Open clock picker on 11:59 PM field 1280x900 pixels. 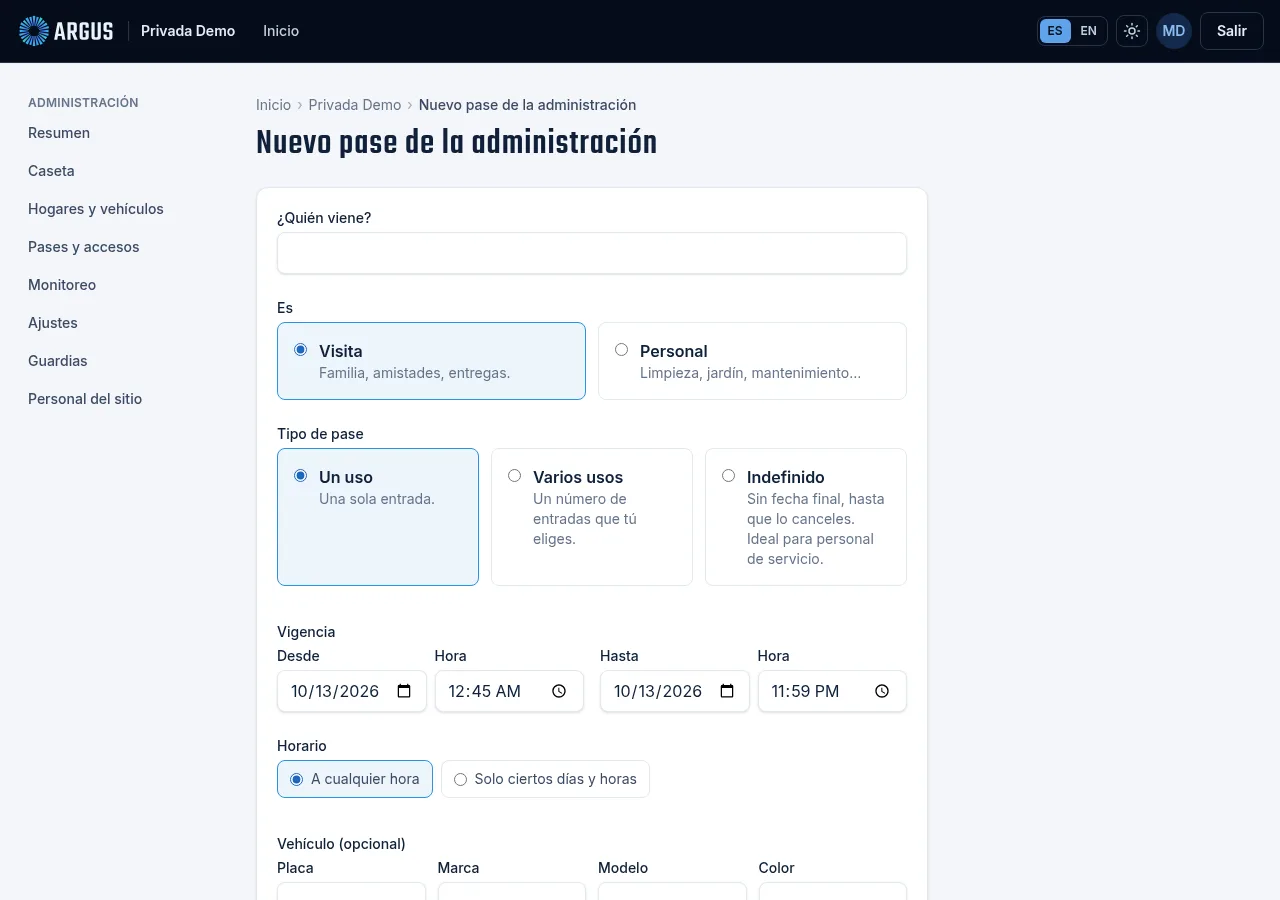point(882,691)
